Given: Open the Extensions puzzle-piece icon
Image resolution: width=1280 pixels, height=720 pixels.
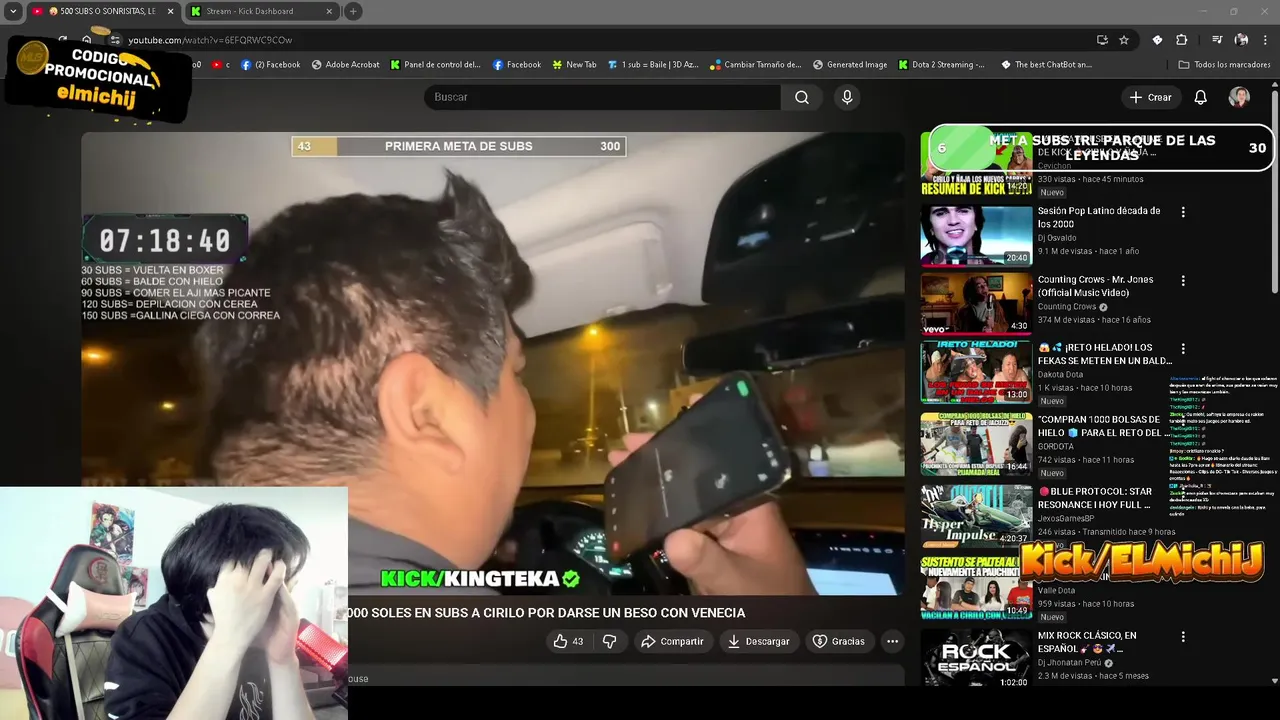Looking at the screenshot, I should [1181, 40].
